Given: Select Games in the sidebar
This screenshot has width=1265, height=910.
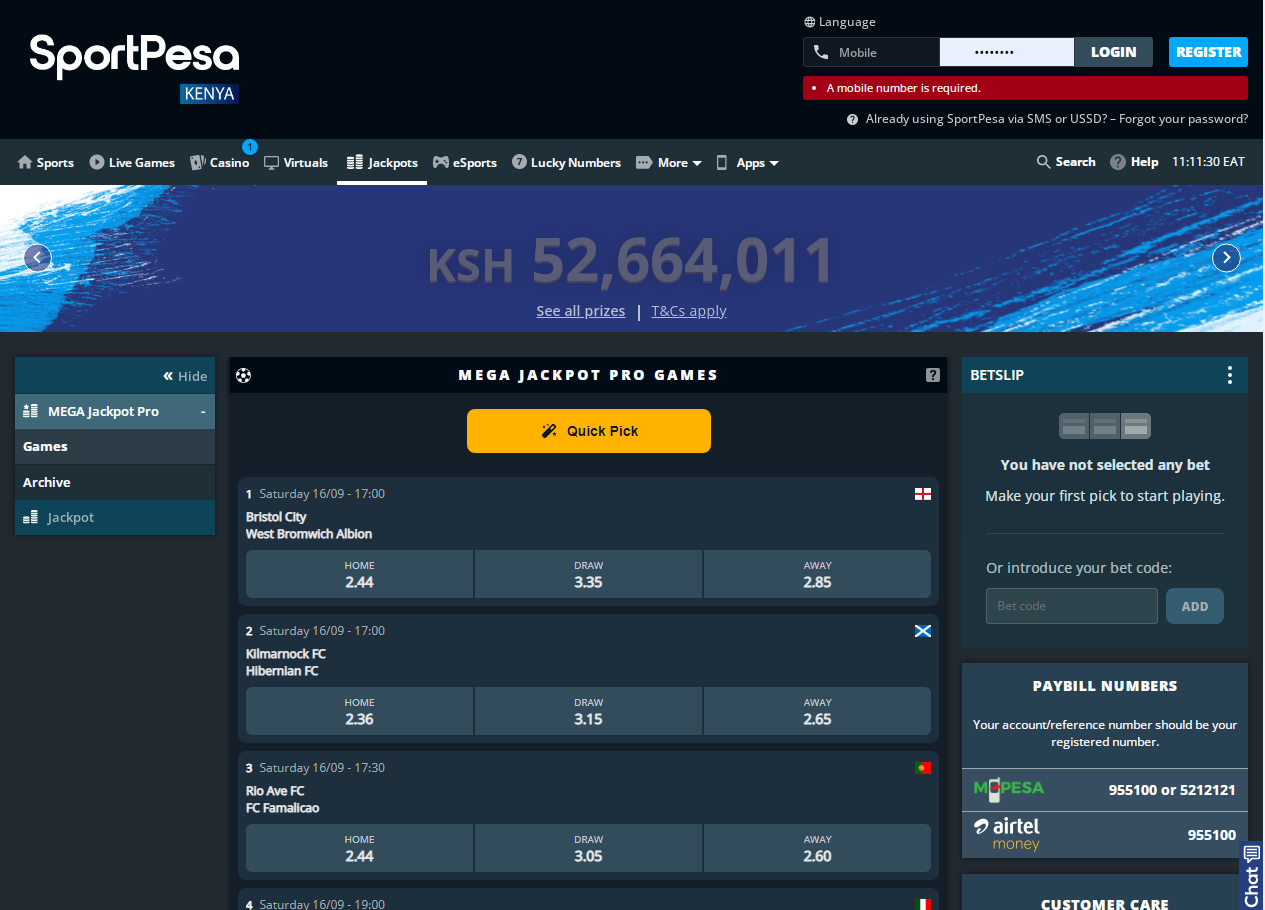Looking at the screenshot, I should [x=115, y=447].
